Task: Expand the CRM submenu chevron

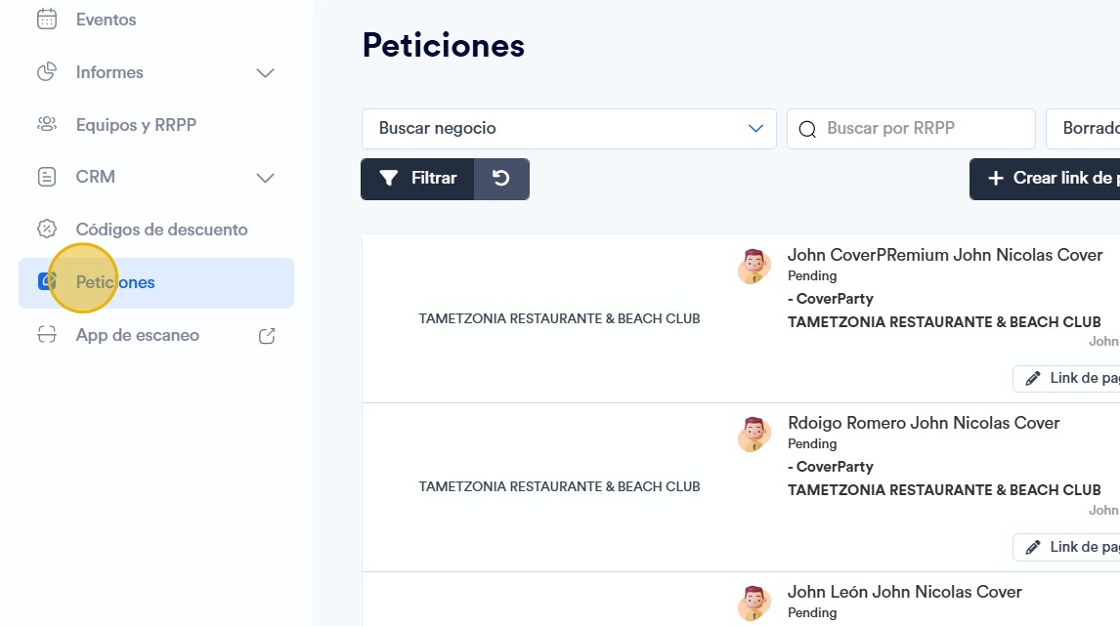Action: pos(265,178)
